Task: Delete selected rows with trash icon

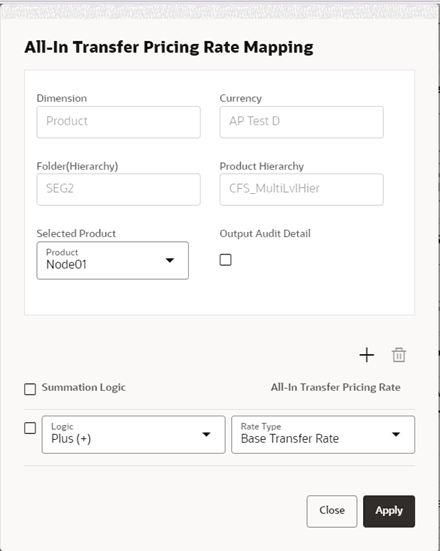Action: [x=399, y=355]
